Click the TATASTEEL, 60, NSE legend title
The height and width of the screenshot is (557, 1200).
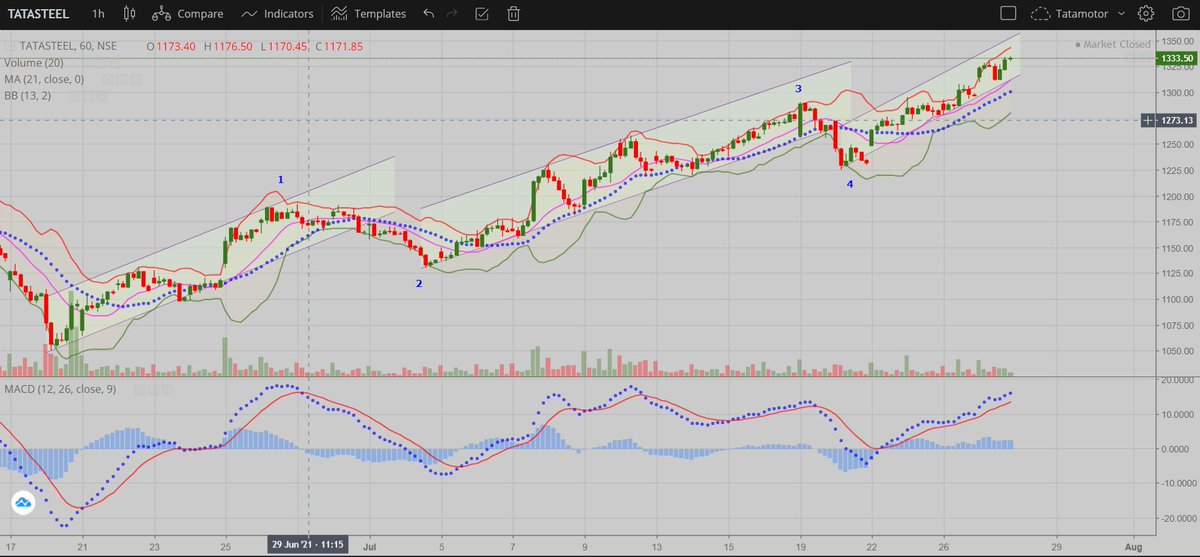click(x=67, y=46)
